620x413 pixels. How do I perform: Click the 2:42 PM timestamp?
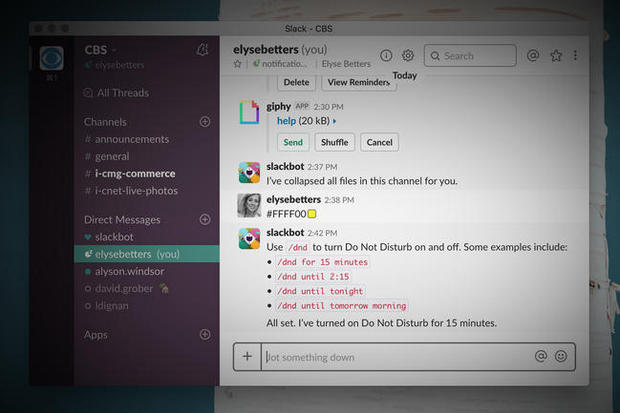click(x=322, y=233)
